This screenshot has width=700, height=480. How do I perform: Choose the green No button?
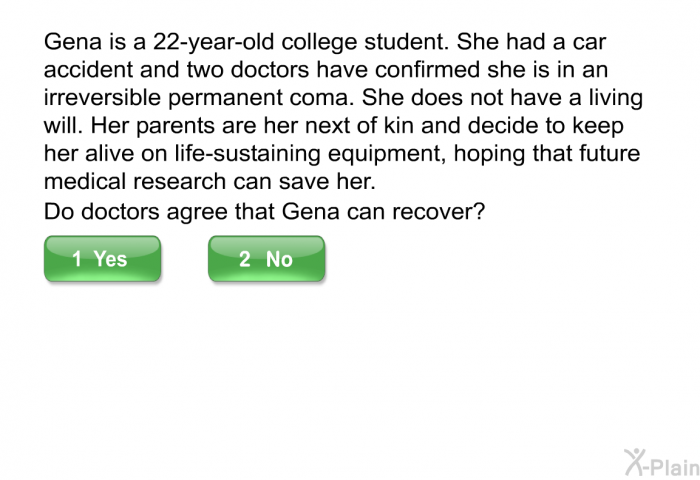click(267, 259)
